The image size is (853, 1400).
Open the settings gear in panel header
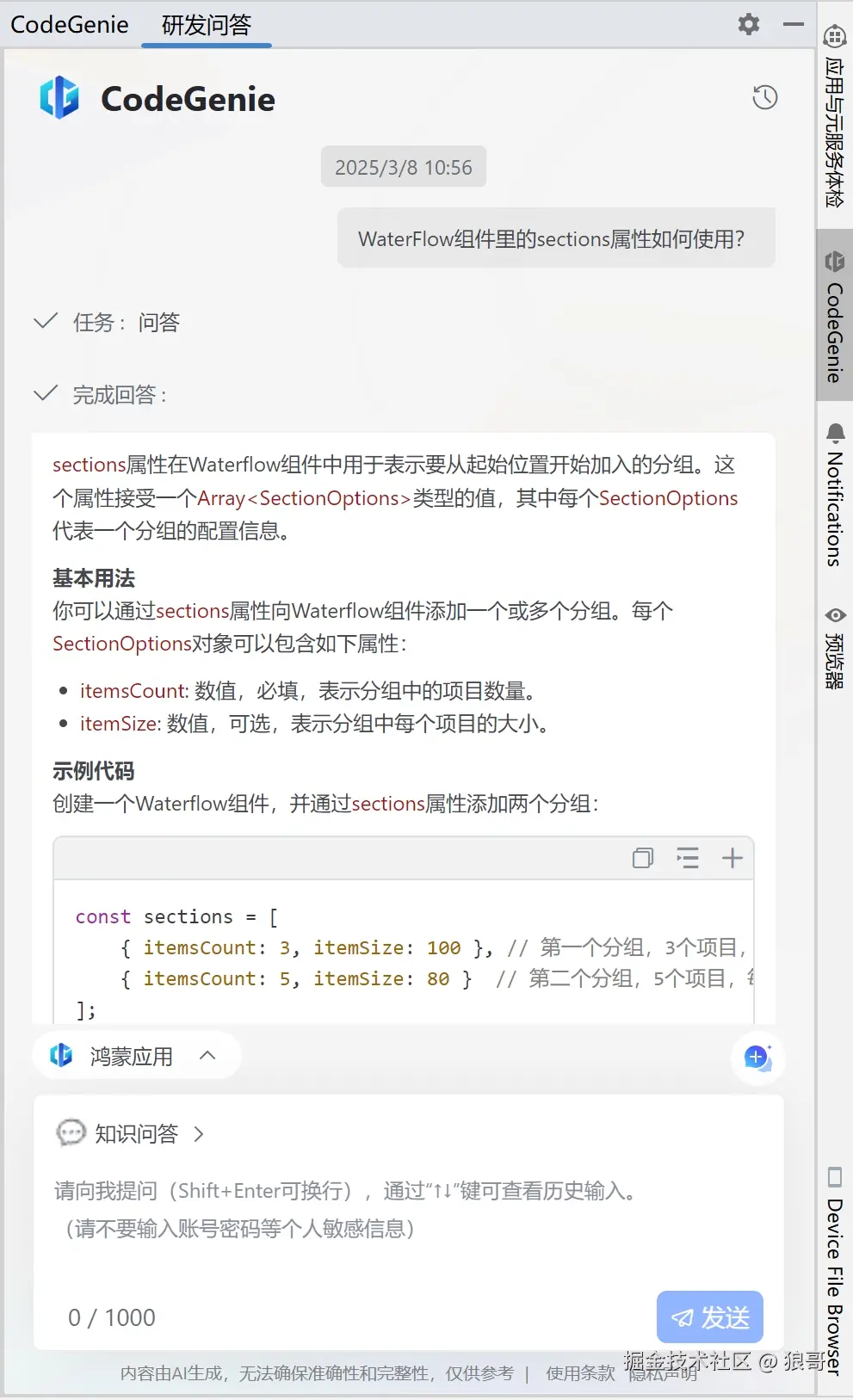click(x=749, y=24)
